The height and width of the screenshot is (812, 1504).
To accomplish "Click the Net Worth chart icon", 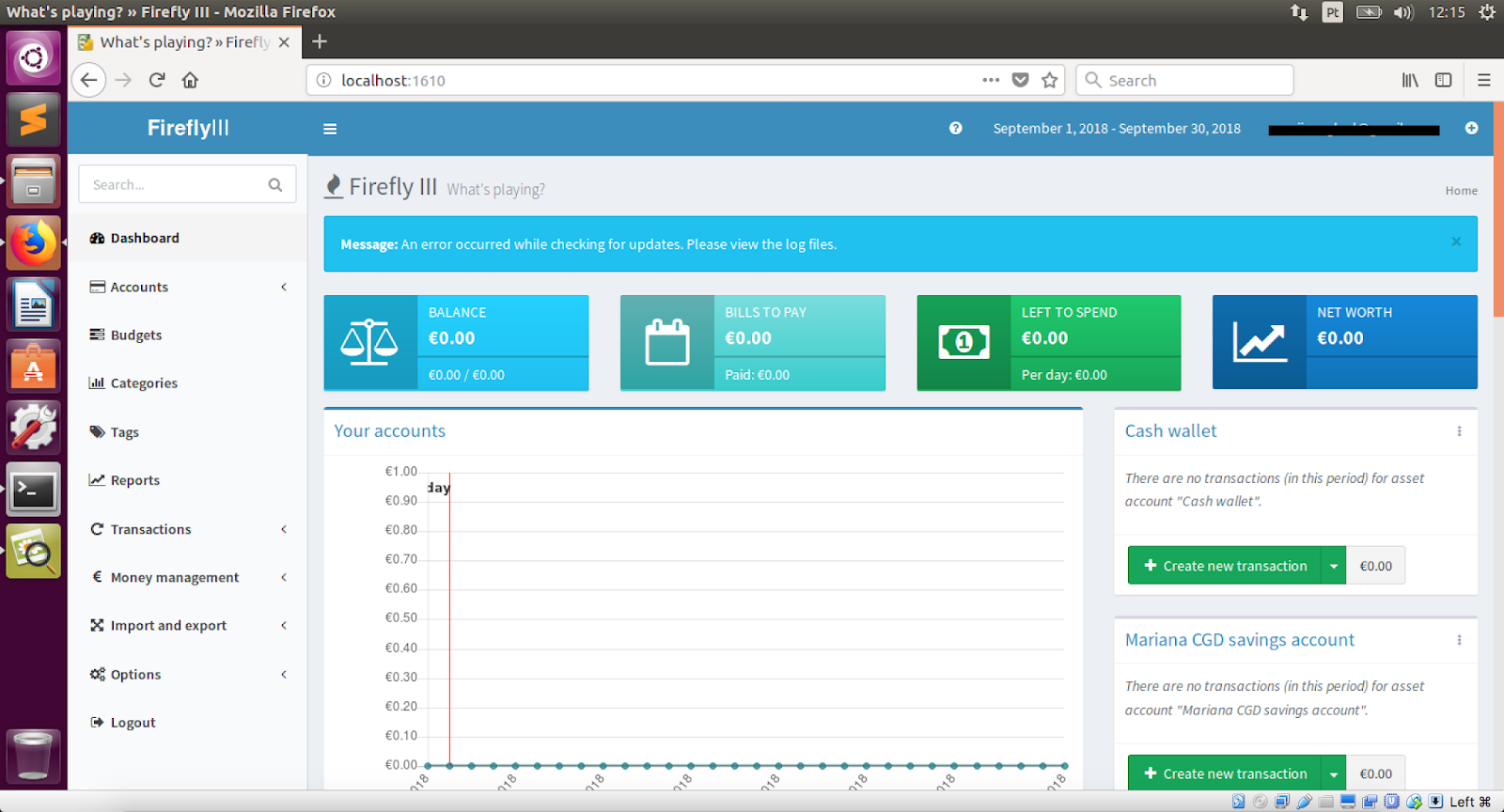I will 1260,342.
